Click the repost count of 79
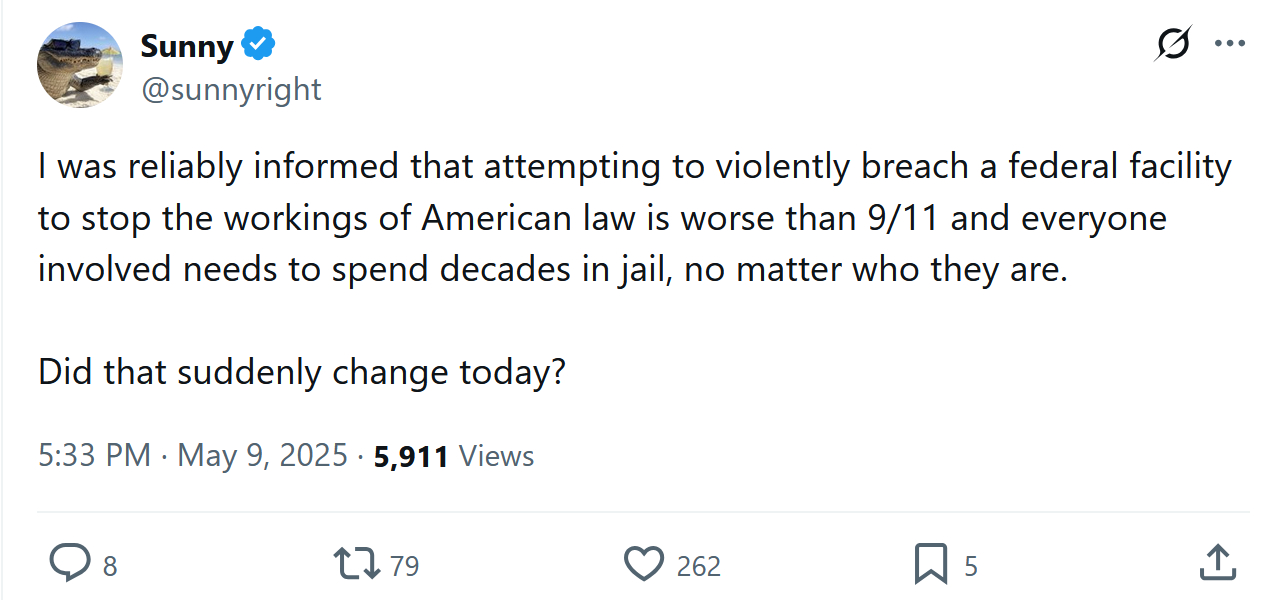 click(x=404, y=566)
